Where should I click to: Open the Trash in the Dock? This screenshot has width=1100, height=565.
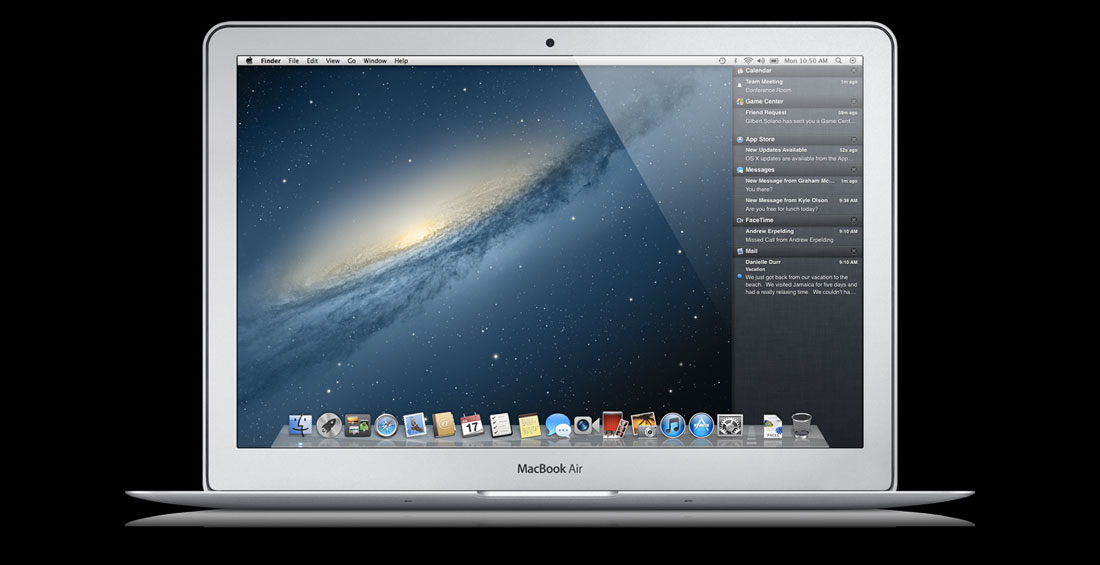pos(802,425)
